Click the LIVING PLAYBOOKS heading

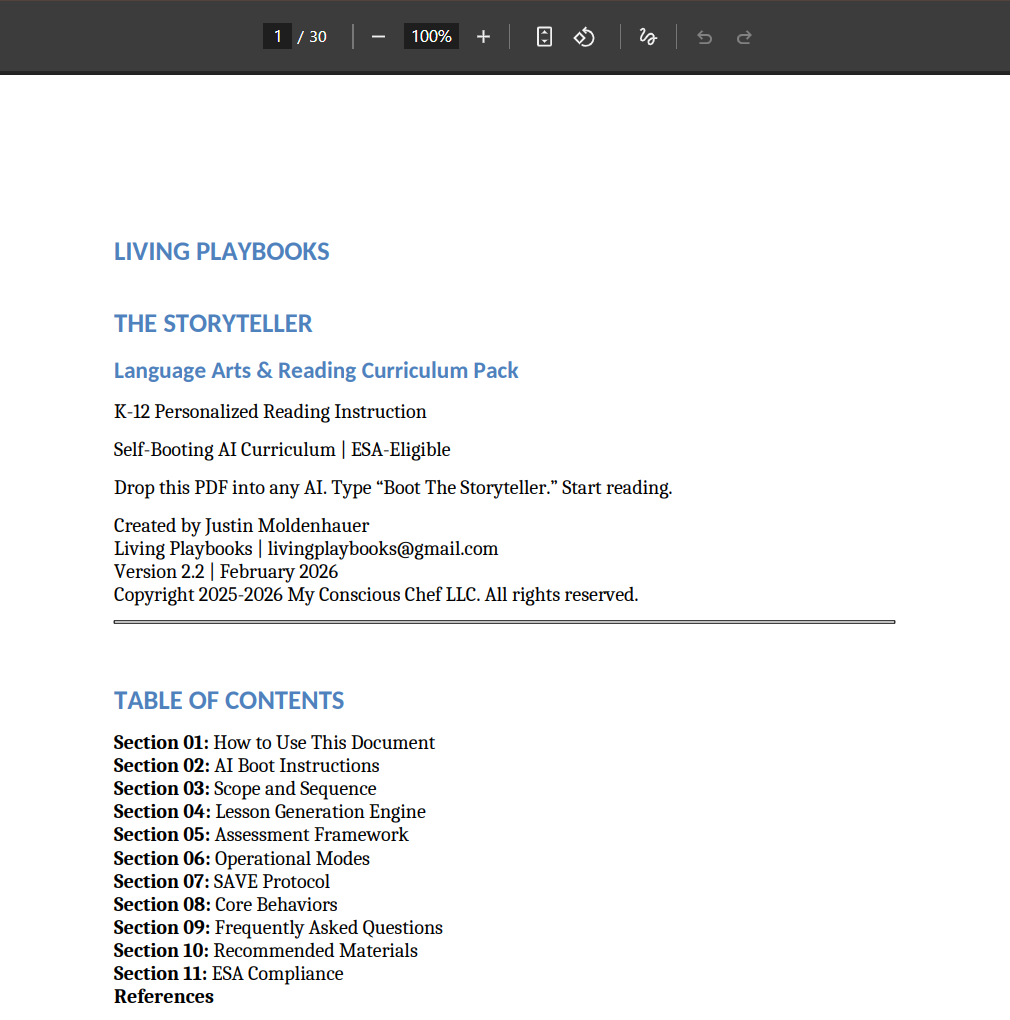(222, 252)
